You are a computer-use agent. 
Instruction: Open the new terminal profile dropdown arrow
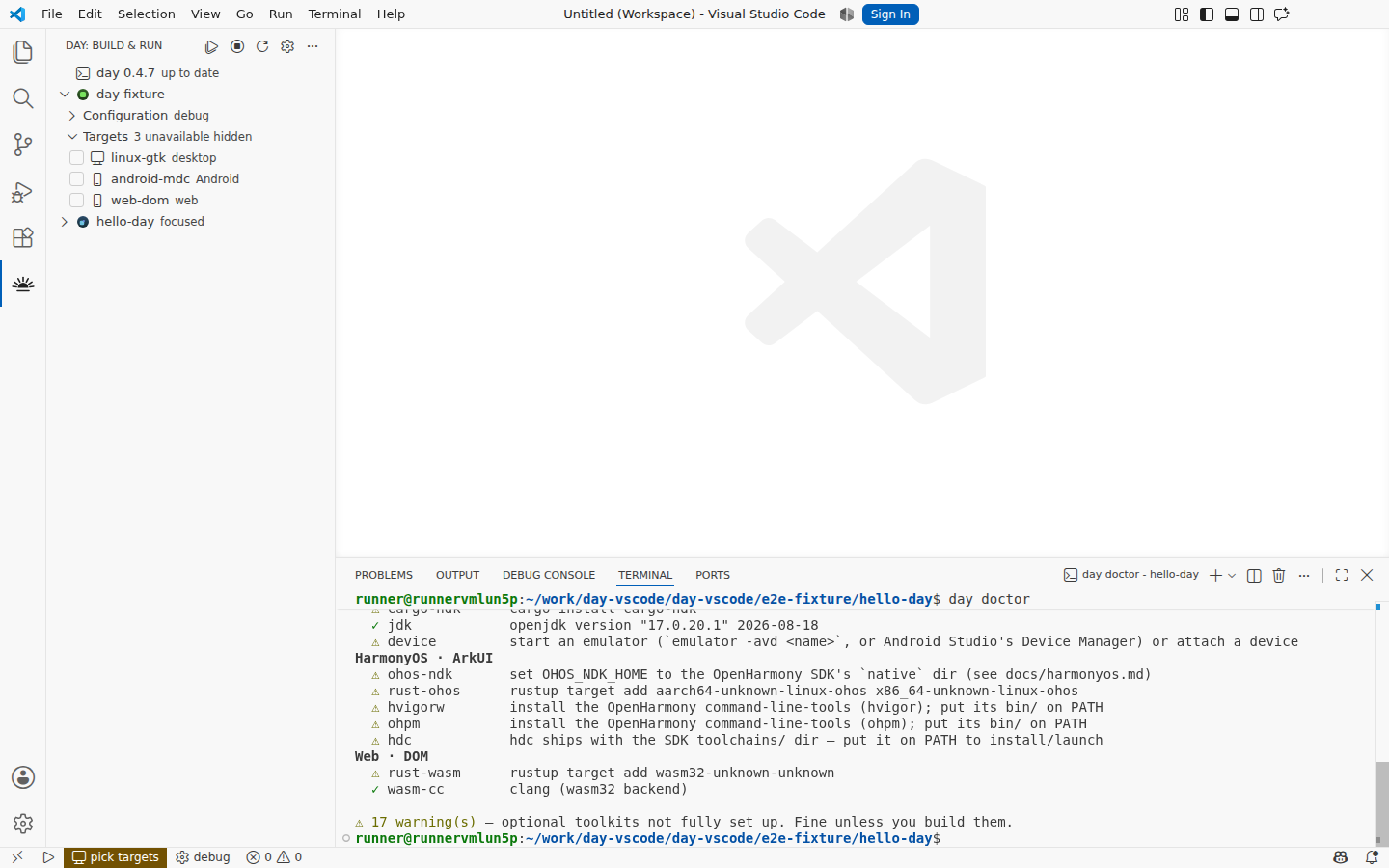1232,575
